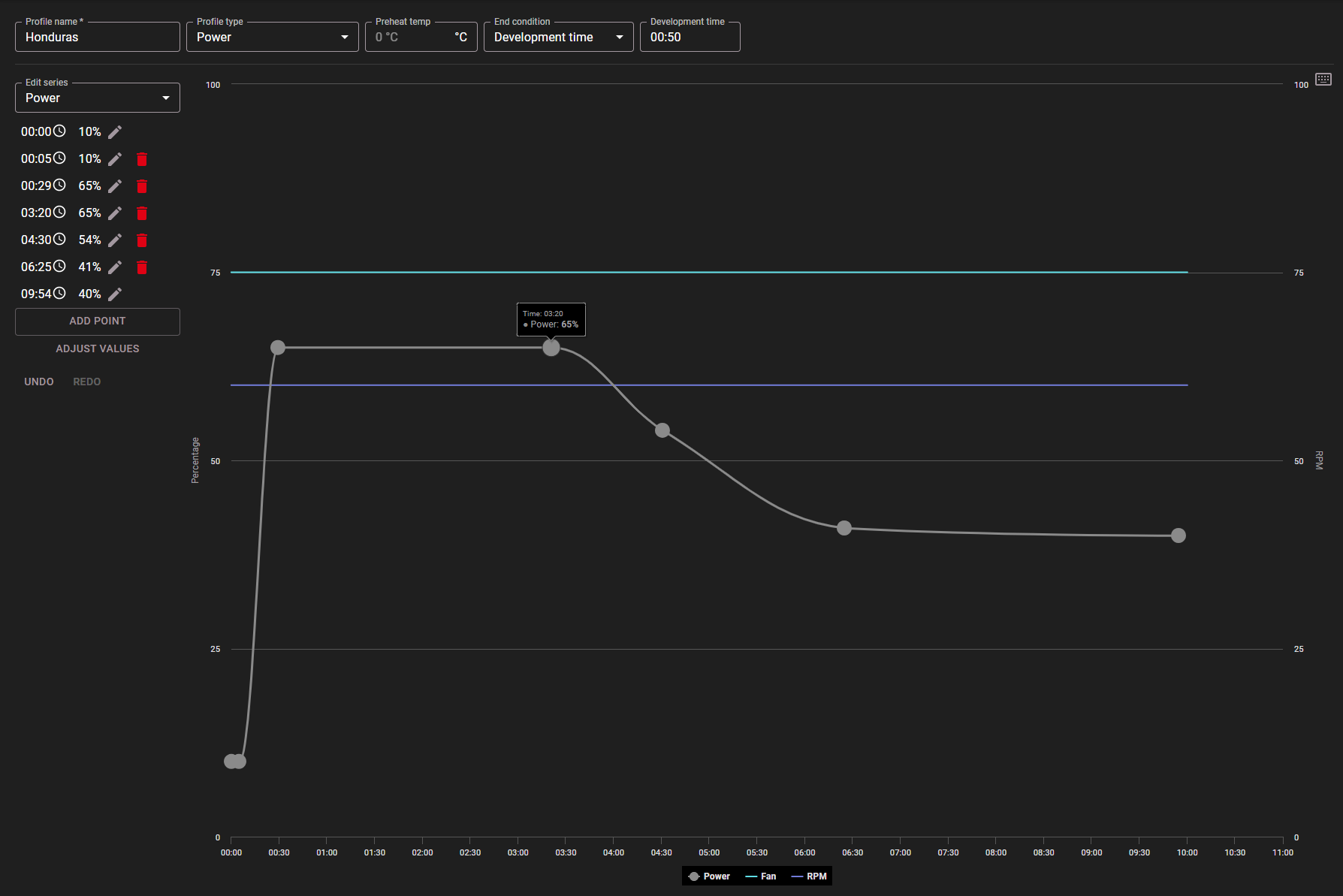Click the ADD POINT button
This screenshot has width=1343, height=896.
pos(98,321)
